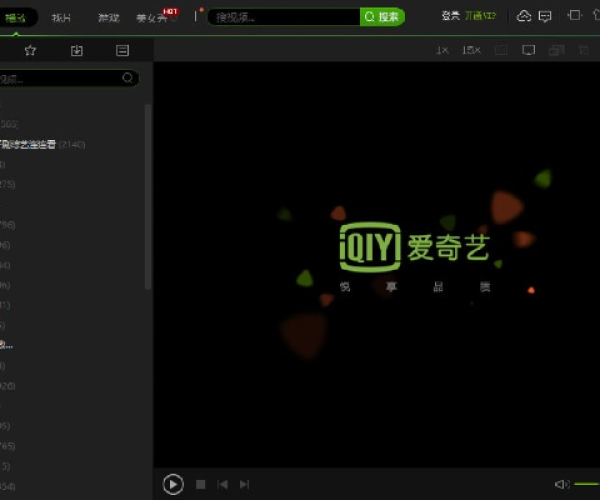The width and height of the screenshot is (600, 500).
Task: Click the green 开通VIP link
Action: pyautogui.click(x=482, y=17)
